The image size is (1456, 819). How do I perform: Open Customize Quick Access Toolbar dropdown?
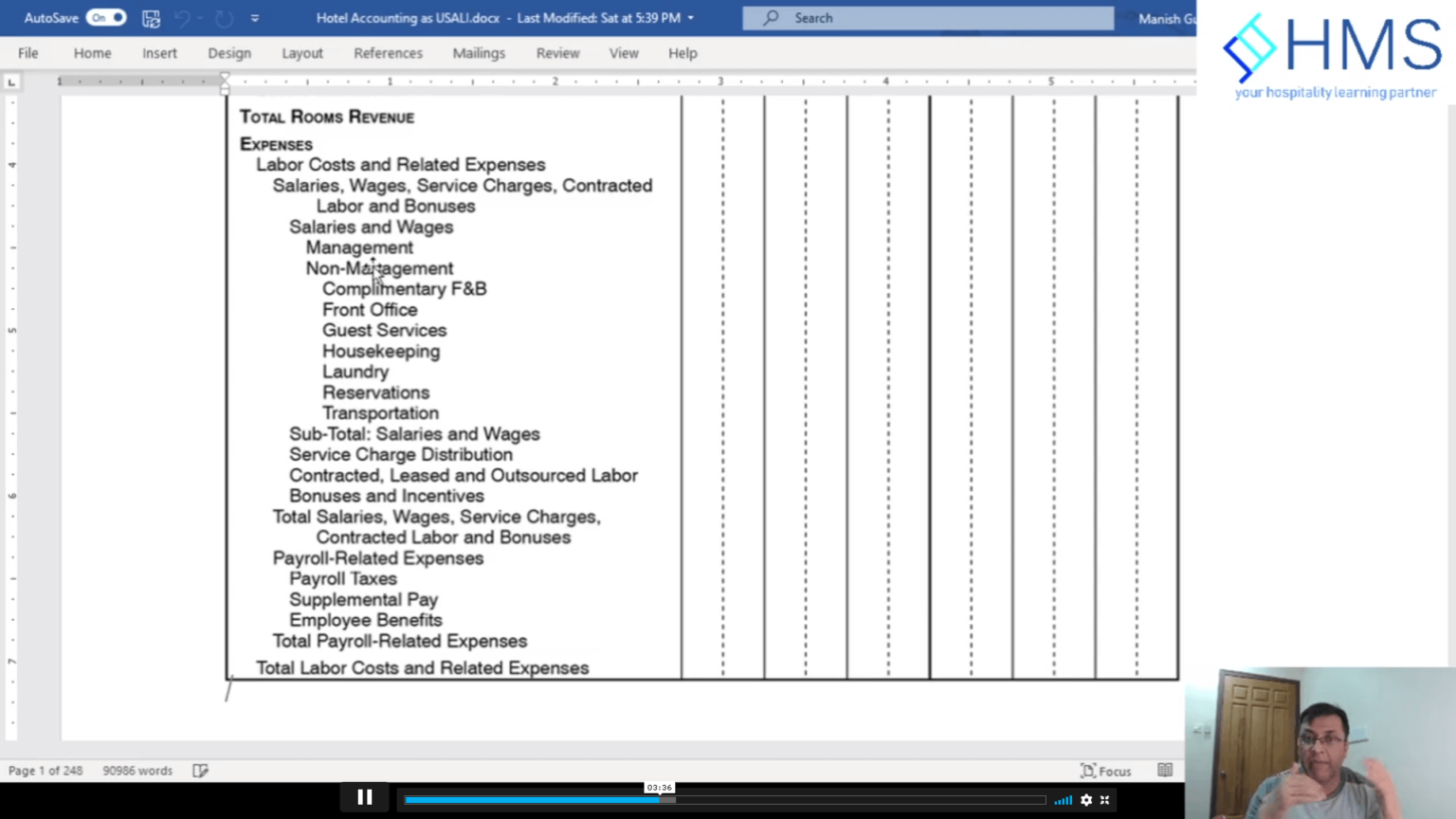pyautogui.click(x=255, y=18)
